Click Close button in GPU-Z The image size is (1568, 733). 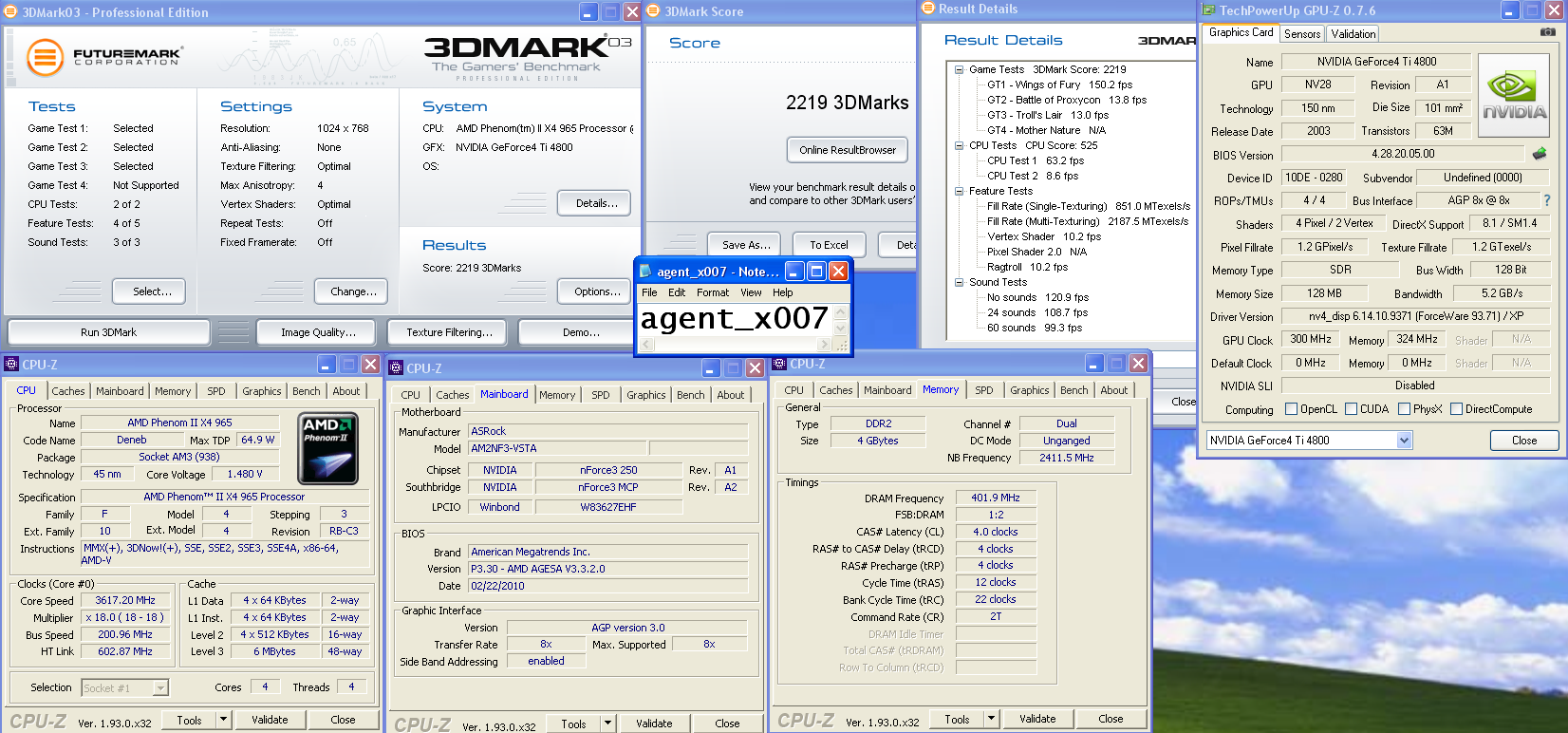[1524, 441]
